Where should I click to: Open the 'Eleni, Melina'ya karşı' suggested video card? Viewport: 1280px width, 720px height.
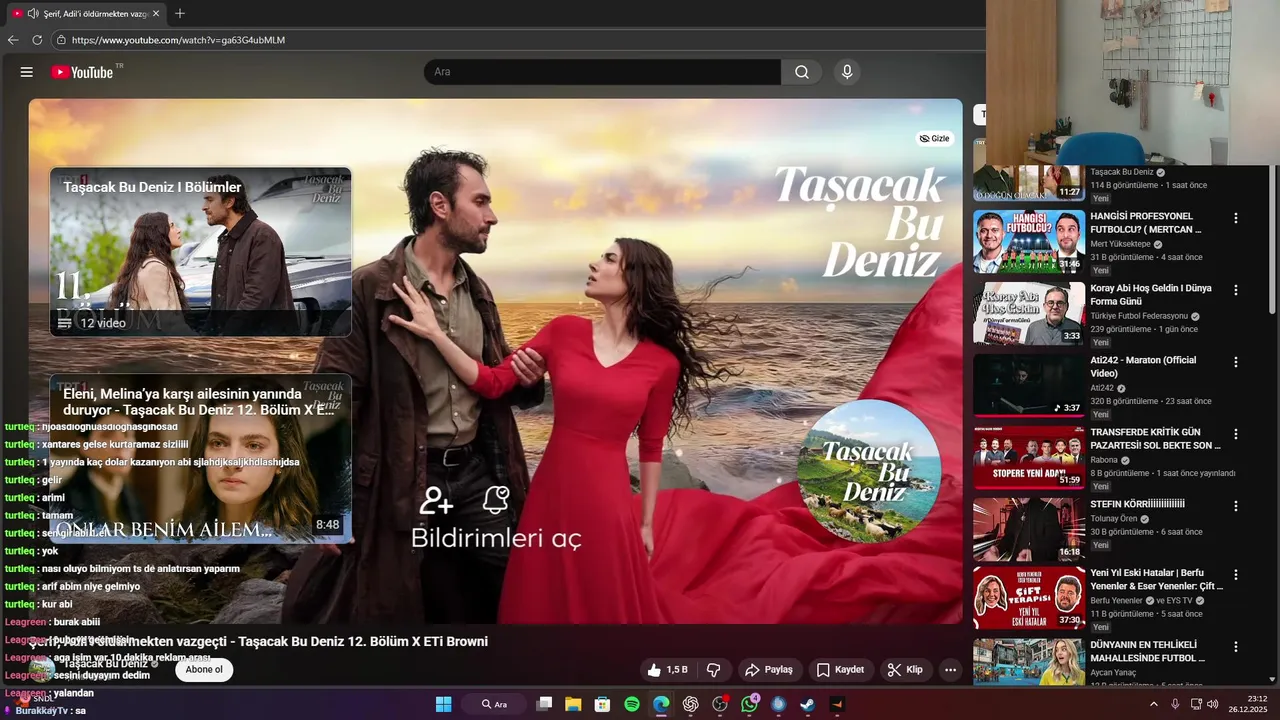201,459
